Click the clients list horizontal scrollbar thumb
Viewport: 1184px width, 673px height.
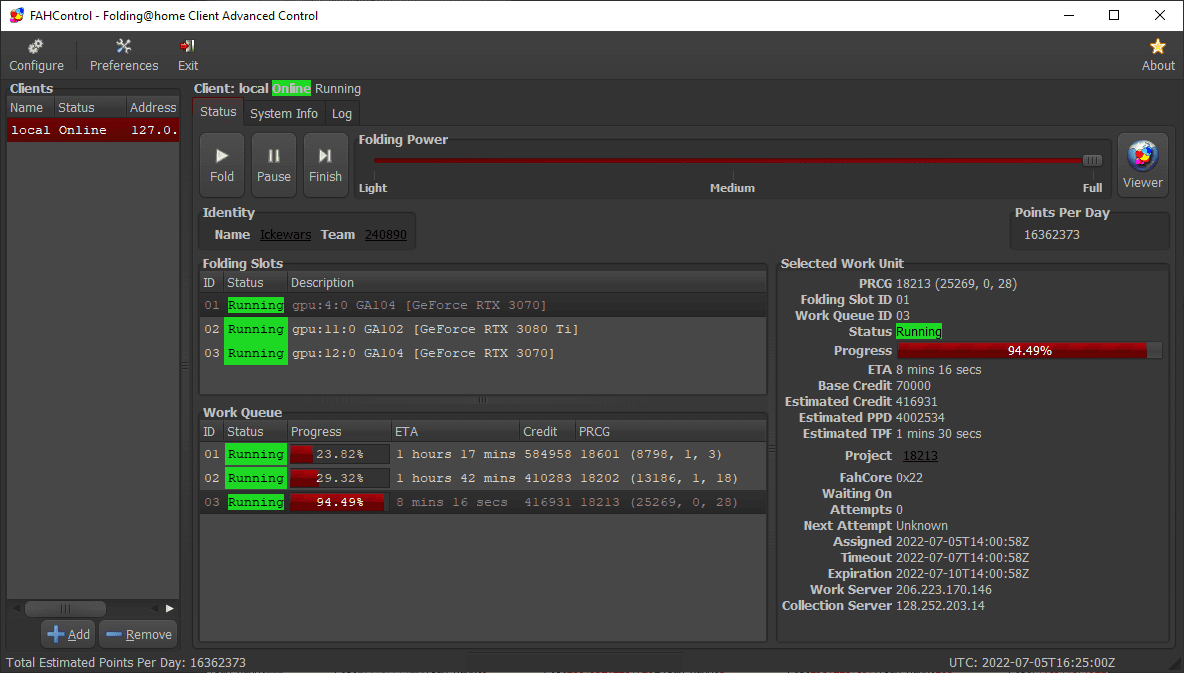(65, 609)
